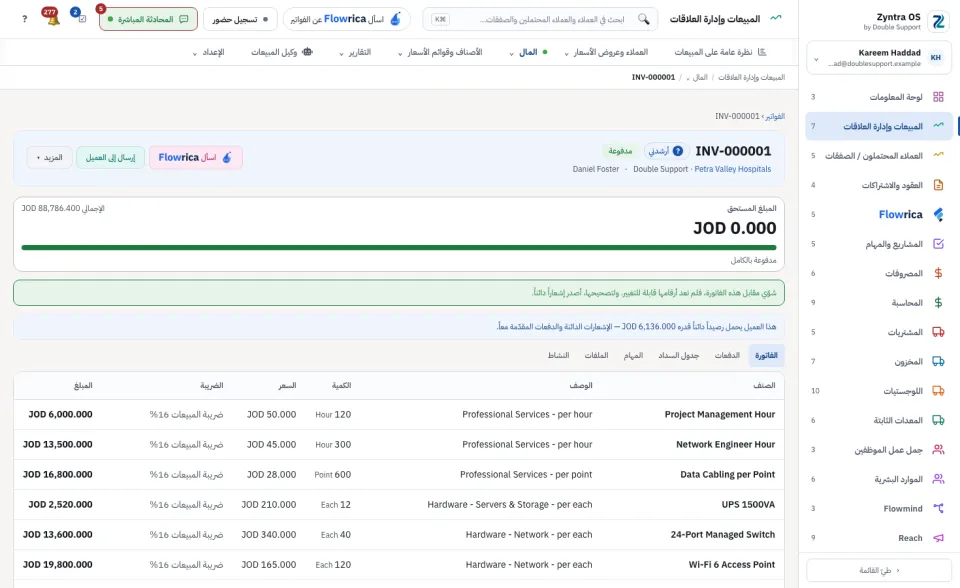
Task: Focus the customers and deals search field
Action: pos(540,19)
